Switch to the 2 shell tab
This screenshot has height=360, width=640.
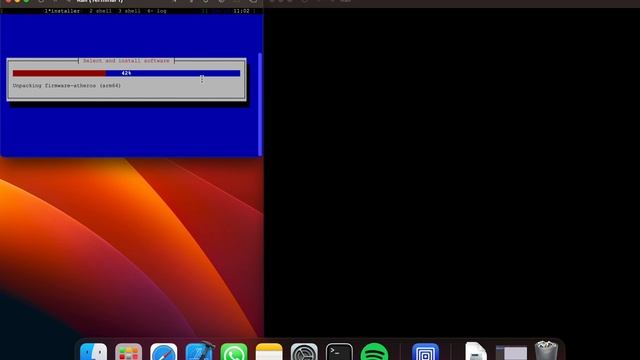coord(100,11)
